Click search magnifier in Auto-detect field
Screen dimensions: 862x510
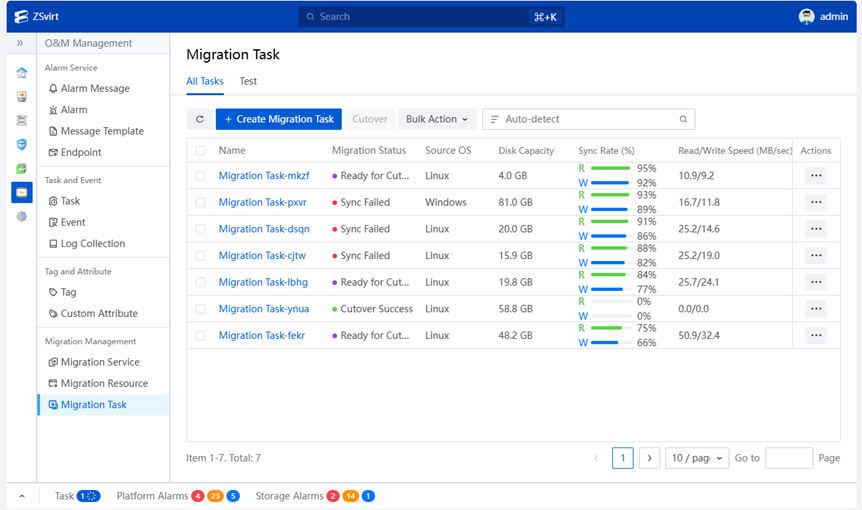(683, 119)
